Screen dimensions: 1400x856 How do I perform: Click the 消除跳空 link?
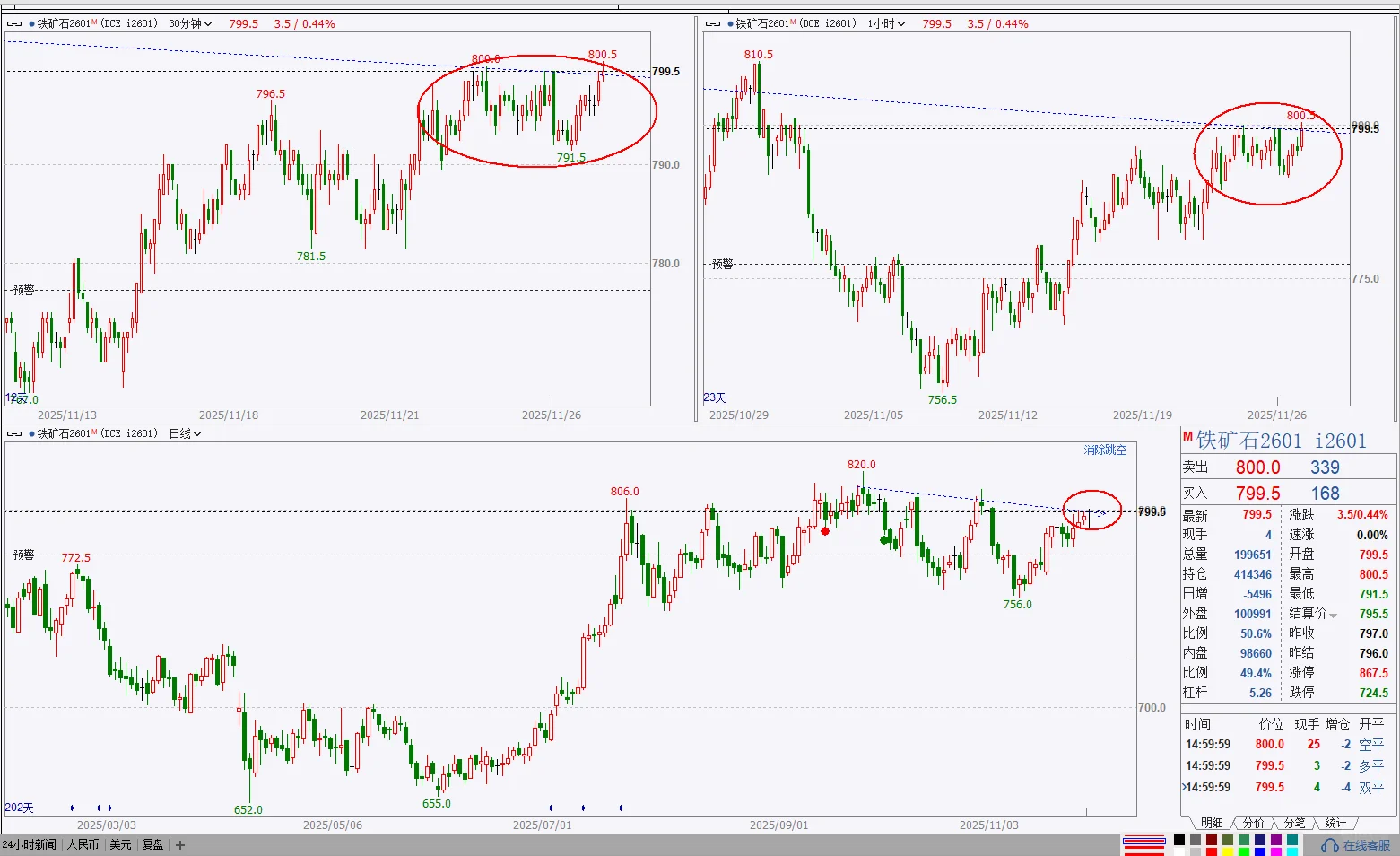click(1105, 450)
